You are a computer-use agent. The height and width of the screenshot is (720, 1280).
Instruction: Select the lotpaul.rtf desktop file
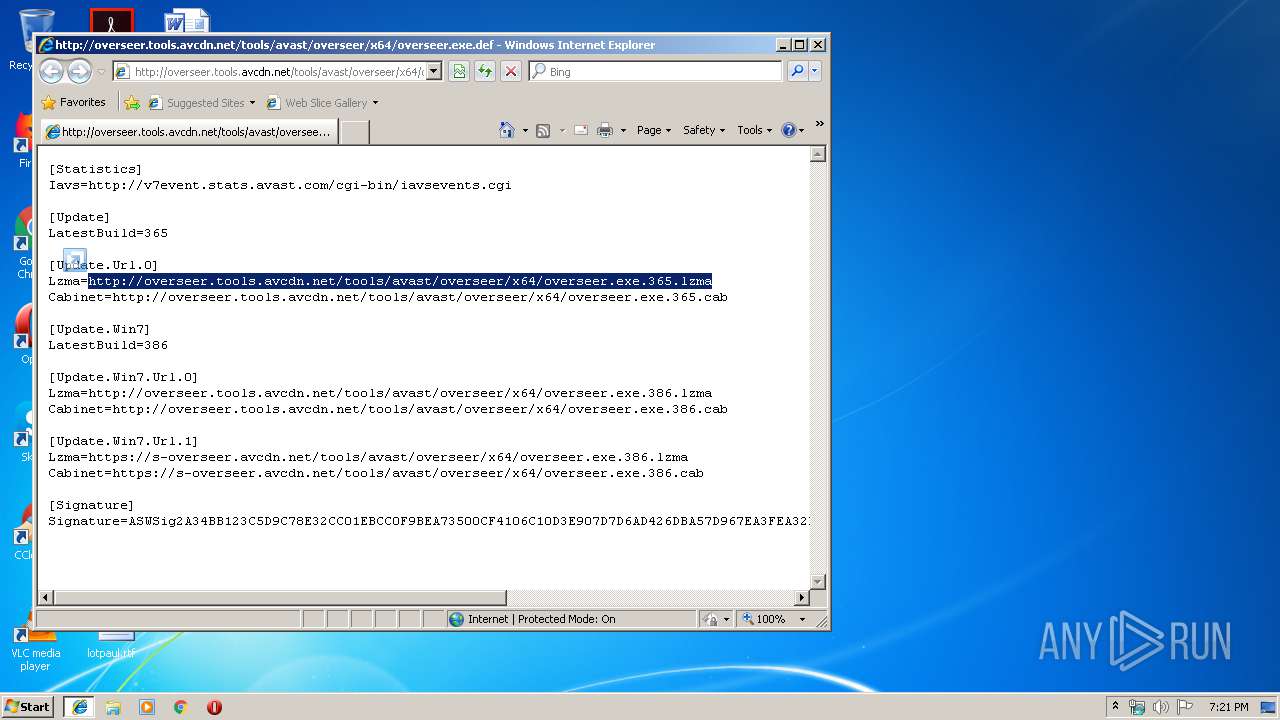(x=111, y=645)
